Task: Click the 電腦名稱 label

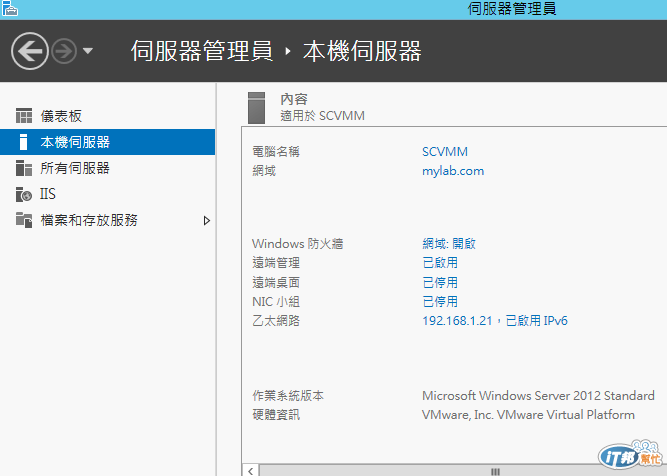Action: point(276,152)
